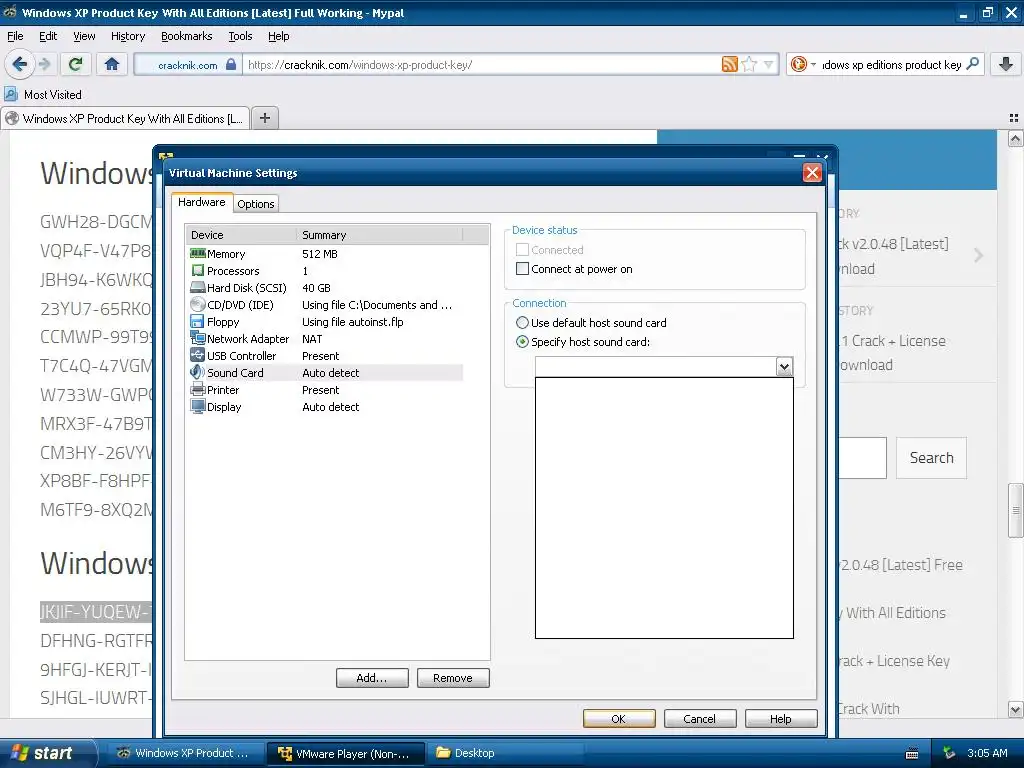Bookmark page with star icon
This screenshot has height=768, width=1024.
[x=749, y=64]
